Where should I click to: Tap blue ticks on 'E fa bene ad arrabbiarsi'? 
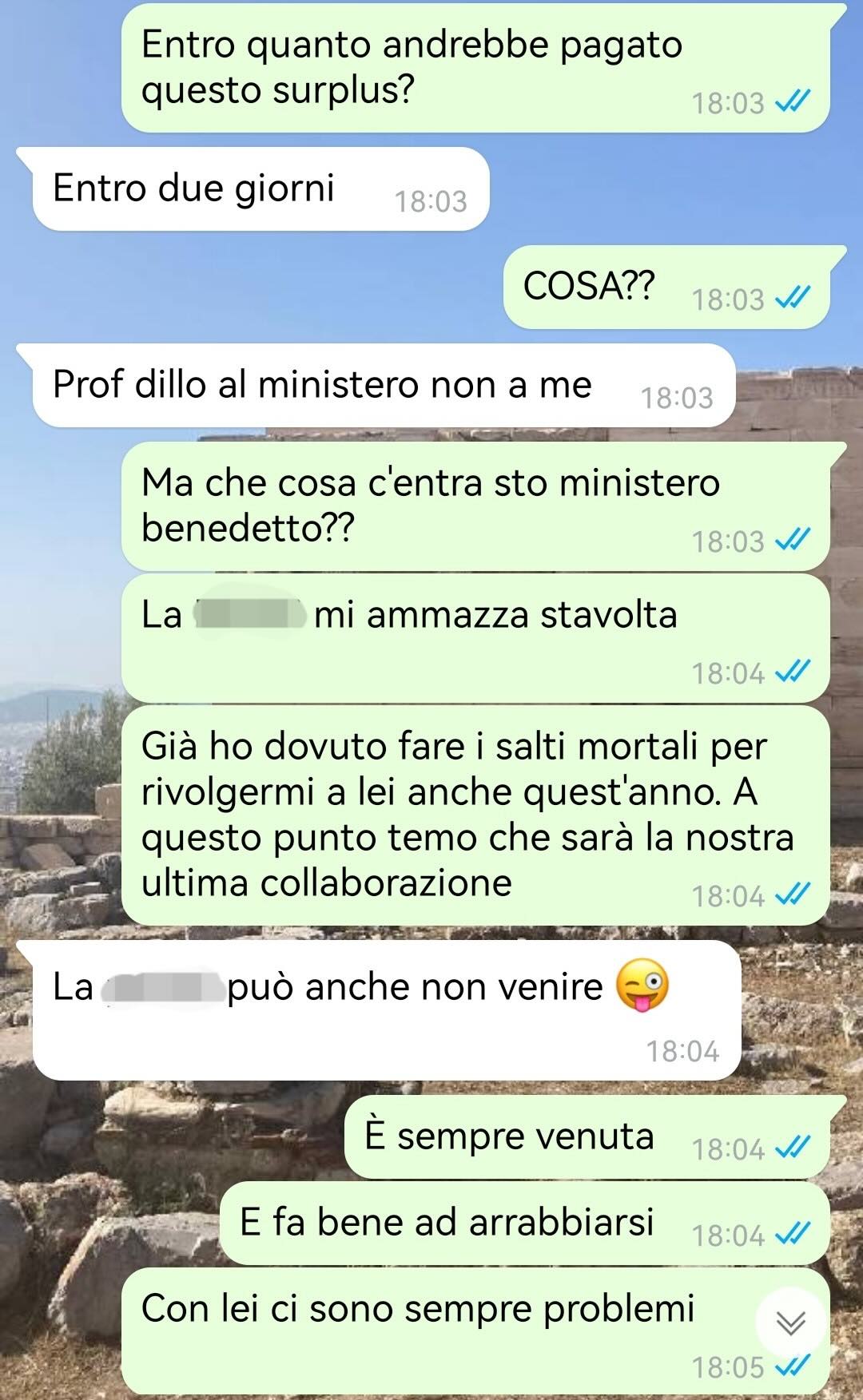[x=793, y=1234]
